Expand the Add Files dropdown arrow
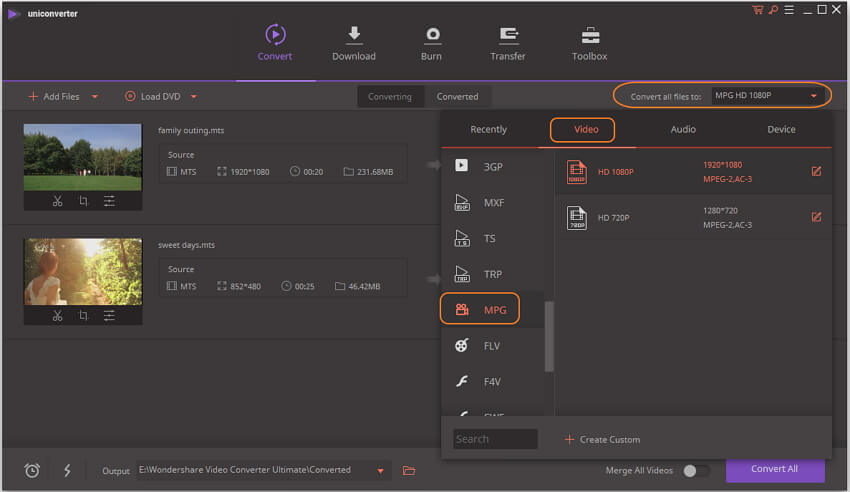 [95, 96]
